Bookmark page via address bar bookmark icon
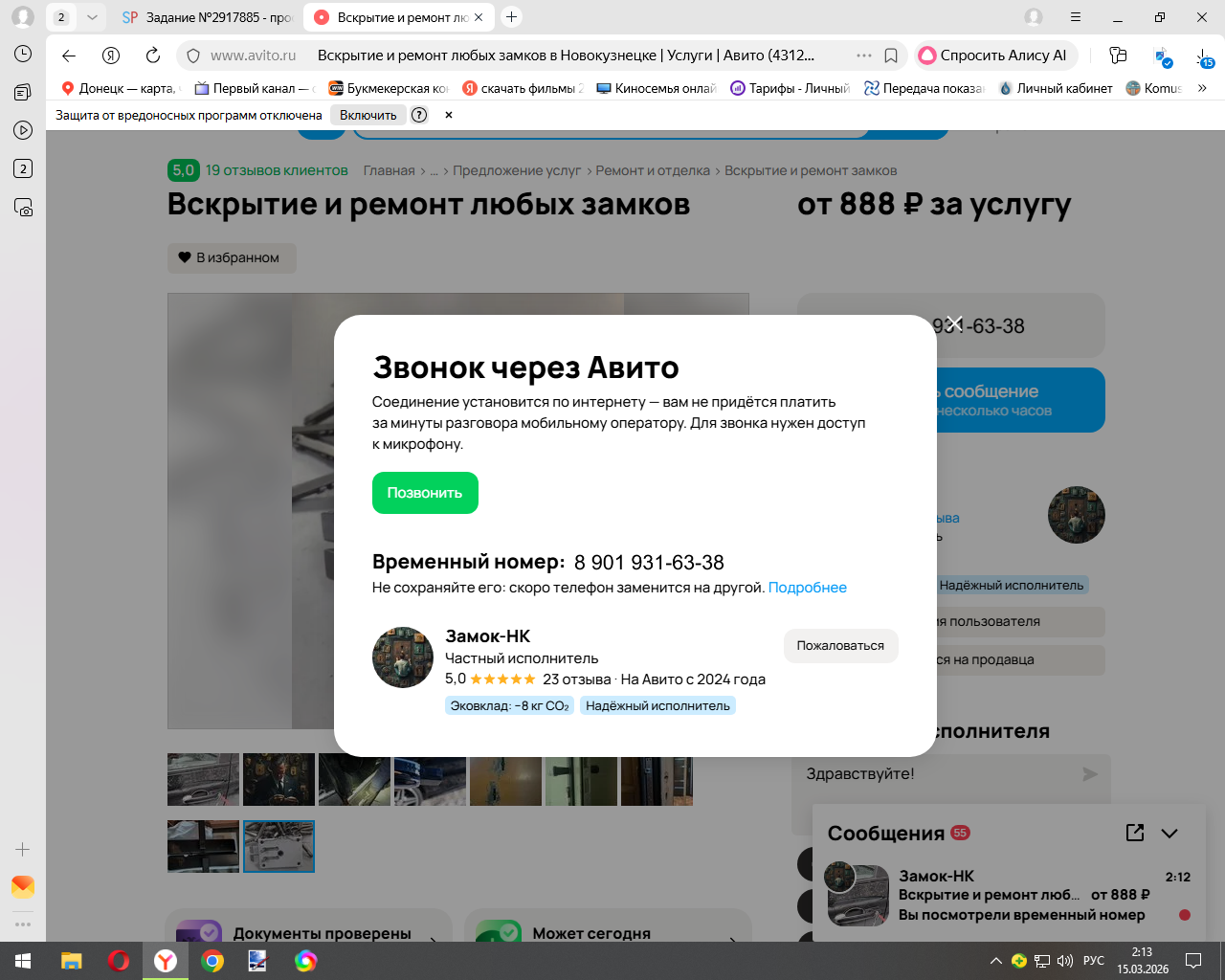The width and height of the screenshot is (1225, 980). [x=891, y=56]
